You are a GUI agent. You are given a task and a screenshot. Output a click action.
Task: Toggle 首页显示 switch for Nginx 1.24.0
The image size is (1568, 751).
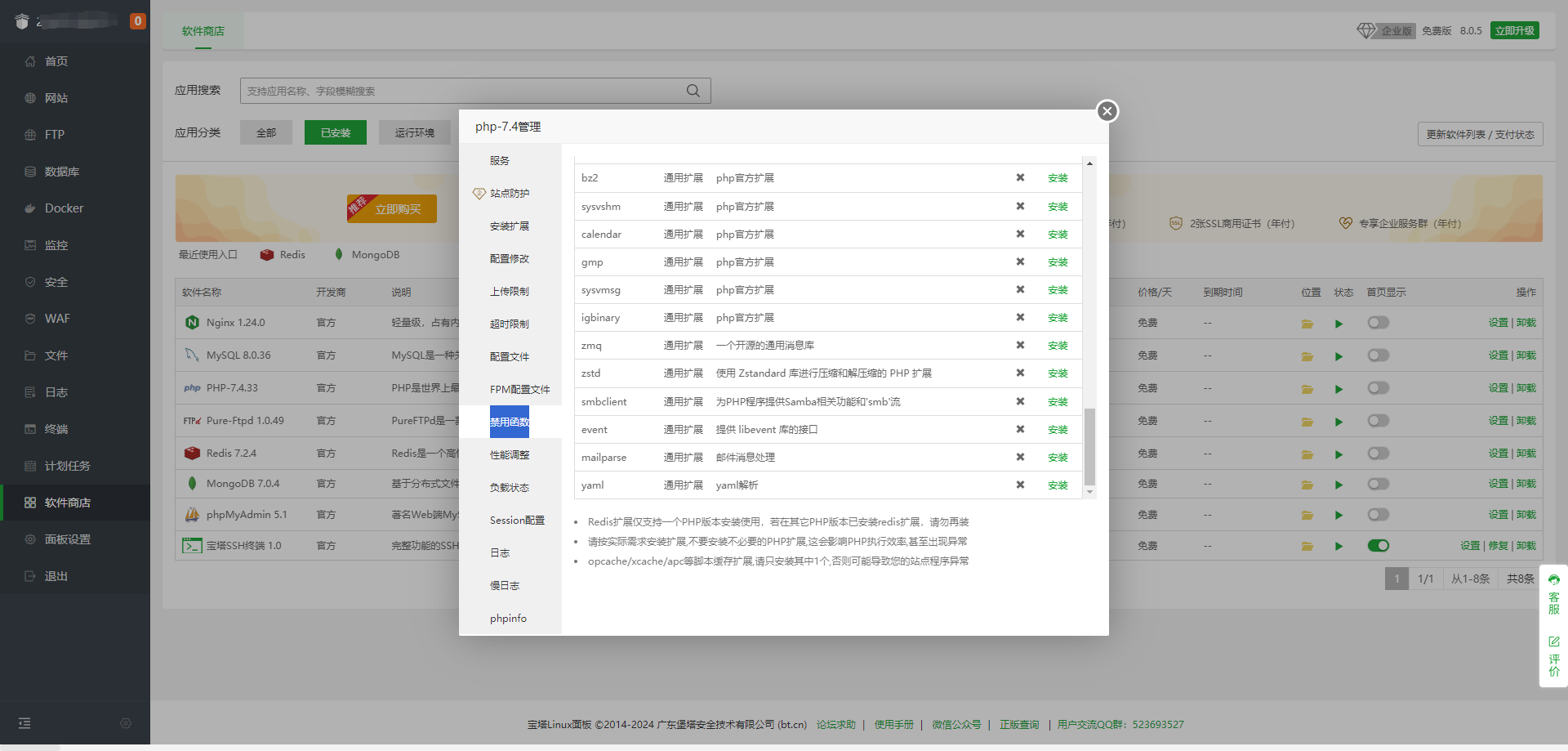pos(1379,323)
